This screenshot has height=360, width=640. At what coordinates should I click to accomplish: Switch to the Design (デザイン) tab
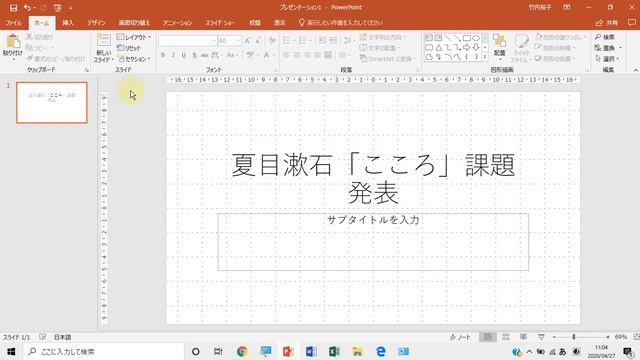[96, 23]
